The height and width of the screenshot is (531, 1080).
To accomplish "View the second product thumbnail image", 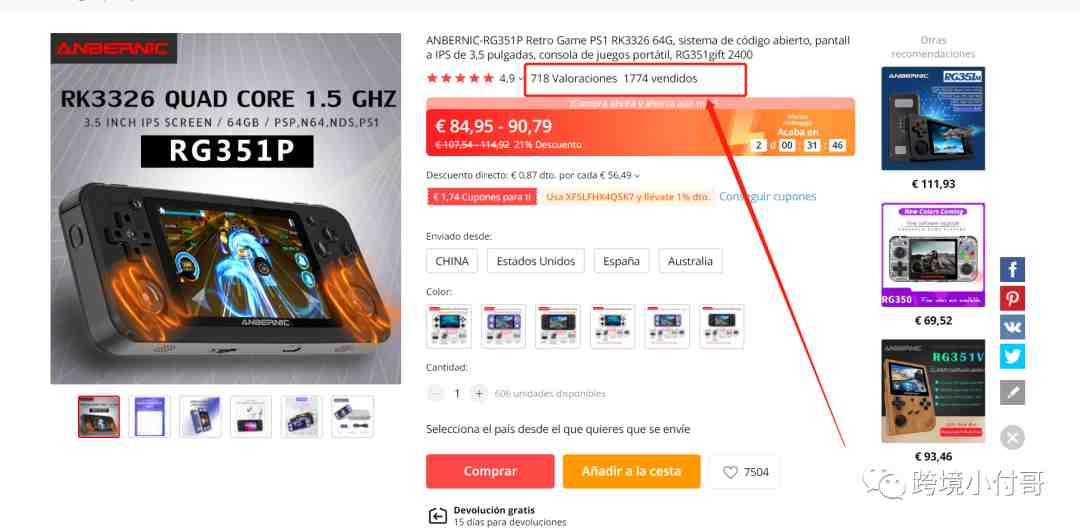I will click(149, 416).
